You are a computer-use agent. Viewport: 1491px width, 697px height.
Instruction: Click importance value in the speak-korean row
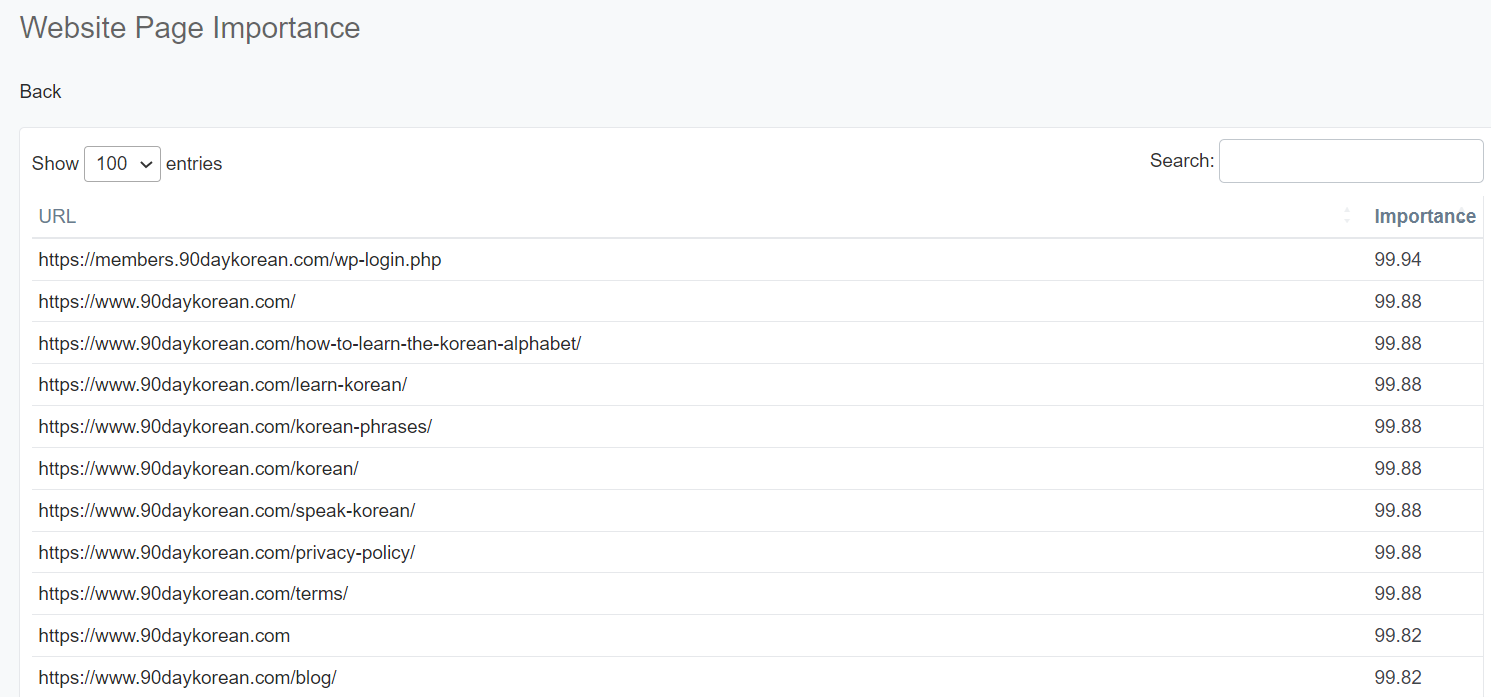(1397, 511)
